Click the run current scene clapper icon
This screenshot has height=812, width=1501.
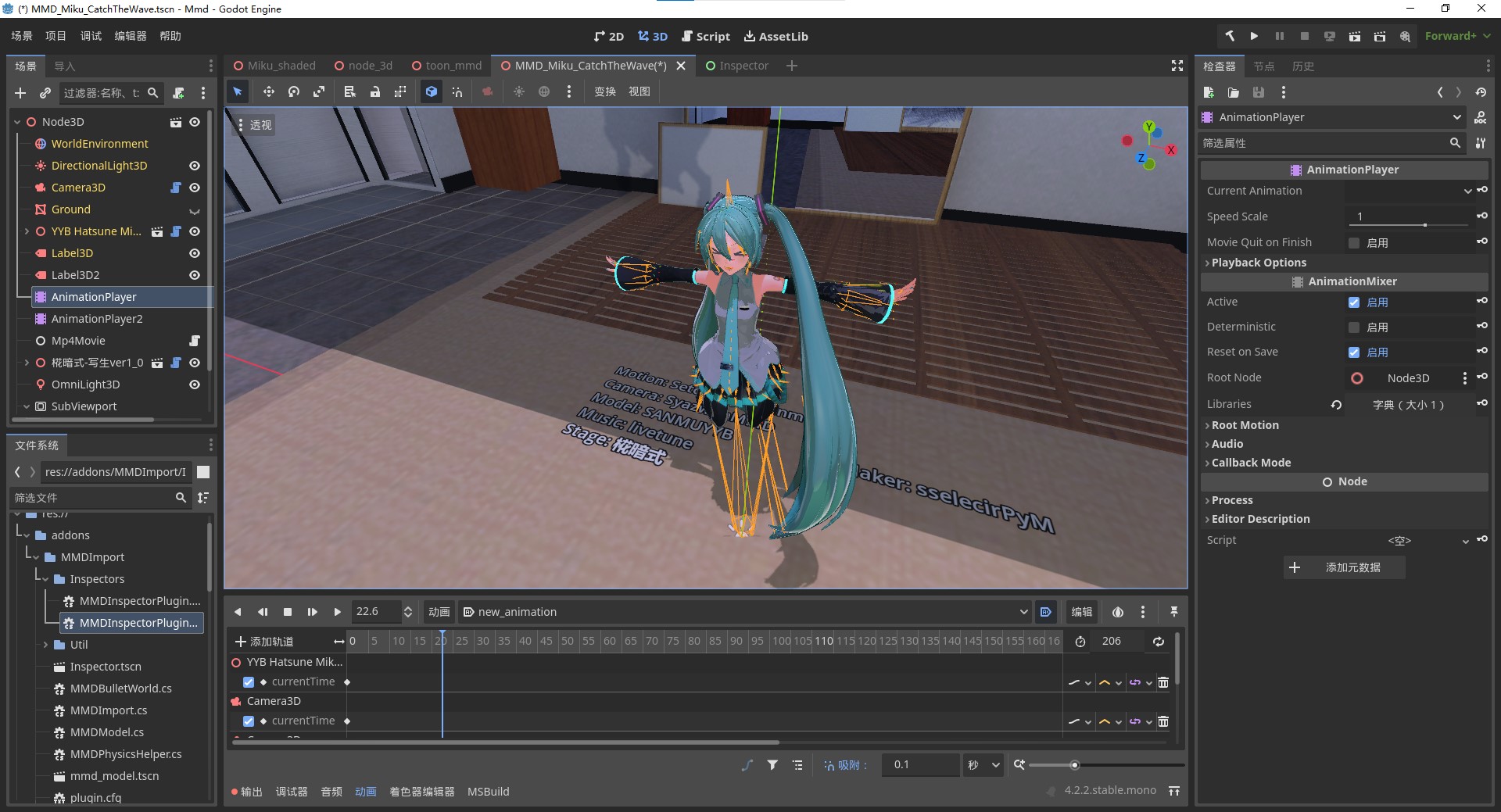[x=1355, y=36]
